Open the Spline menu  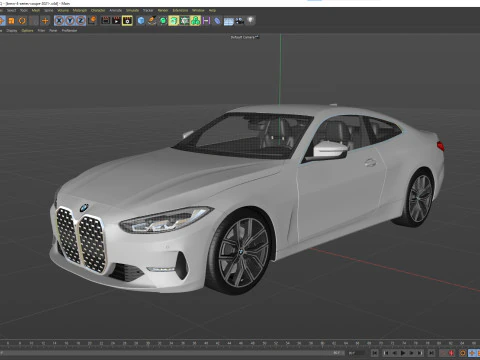pyautogui.click(x=49, y=10)
